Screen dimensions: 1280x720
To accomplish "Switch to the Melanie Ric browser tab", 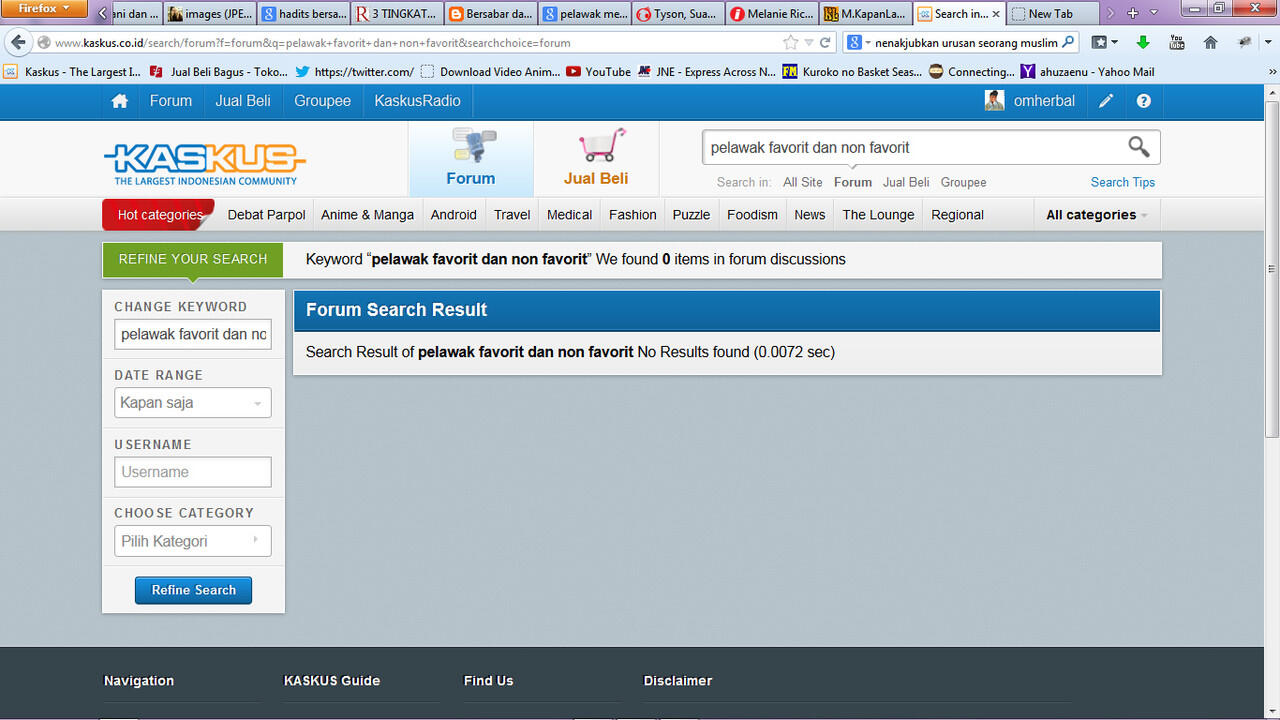I will point(772,14).
